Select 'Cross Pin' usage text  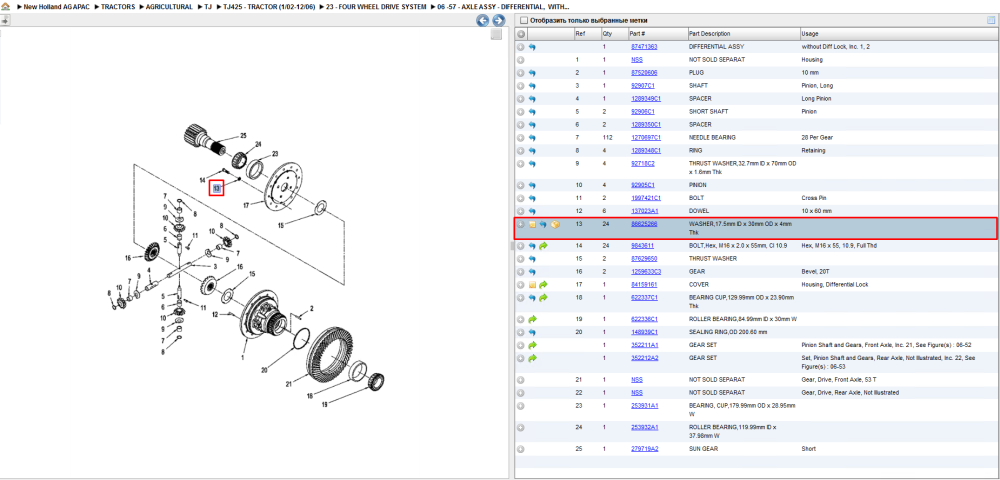(x=812, y=198)
